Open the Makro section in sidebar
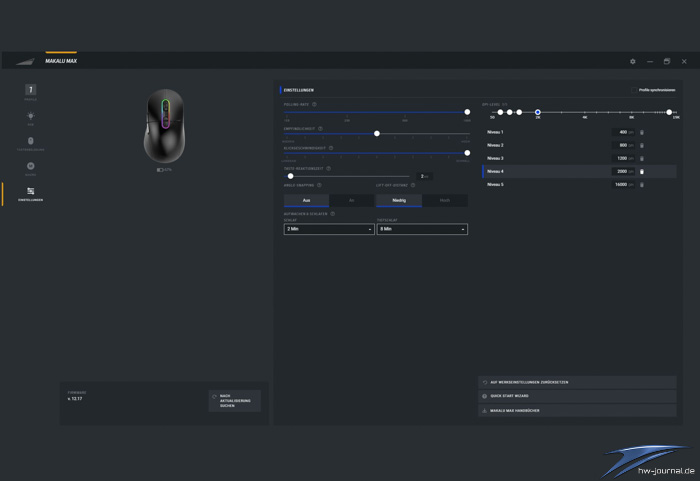This screenshot has width=700, height=481. coord(30,168)
